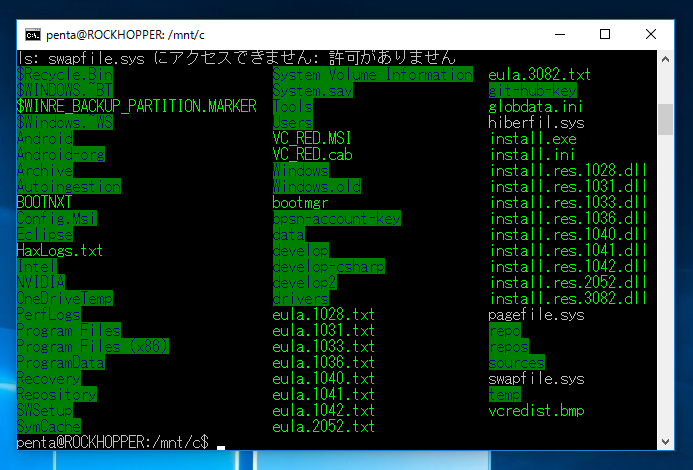Click the ls swapfile.sys error message line
The height and width of the screenshot is (470, 693).
(x=236, y=58)
